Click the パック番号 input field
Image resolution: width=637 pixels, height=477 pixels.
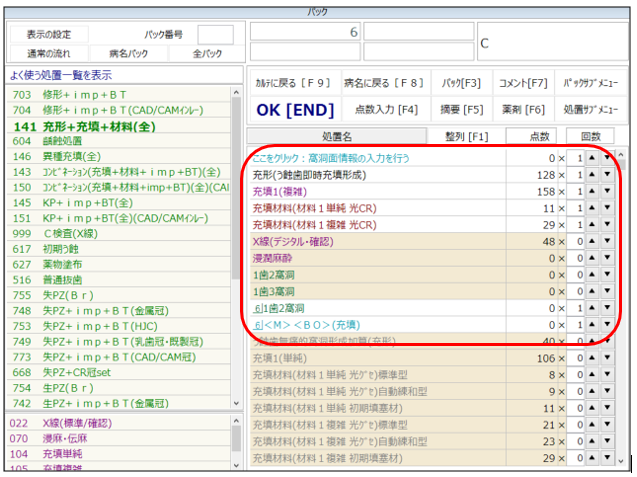tap(216, 35)
